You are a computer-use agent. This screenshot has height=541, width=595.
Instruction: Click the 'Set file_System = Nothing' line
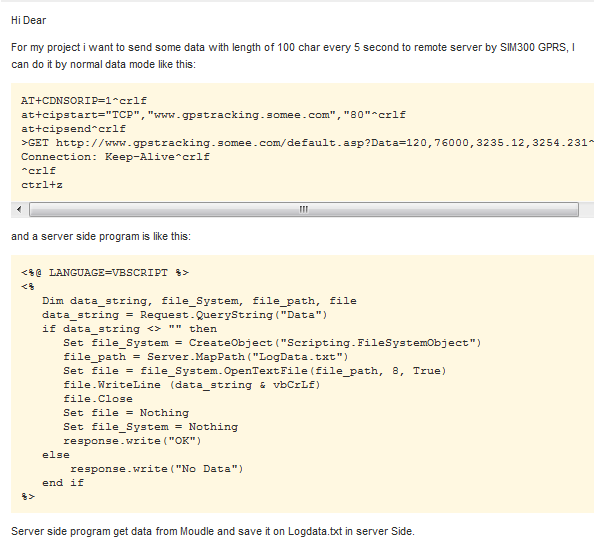click(151, 427)
